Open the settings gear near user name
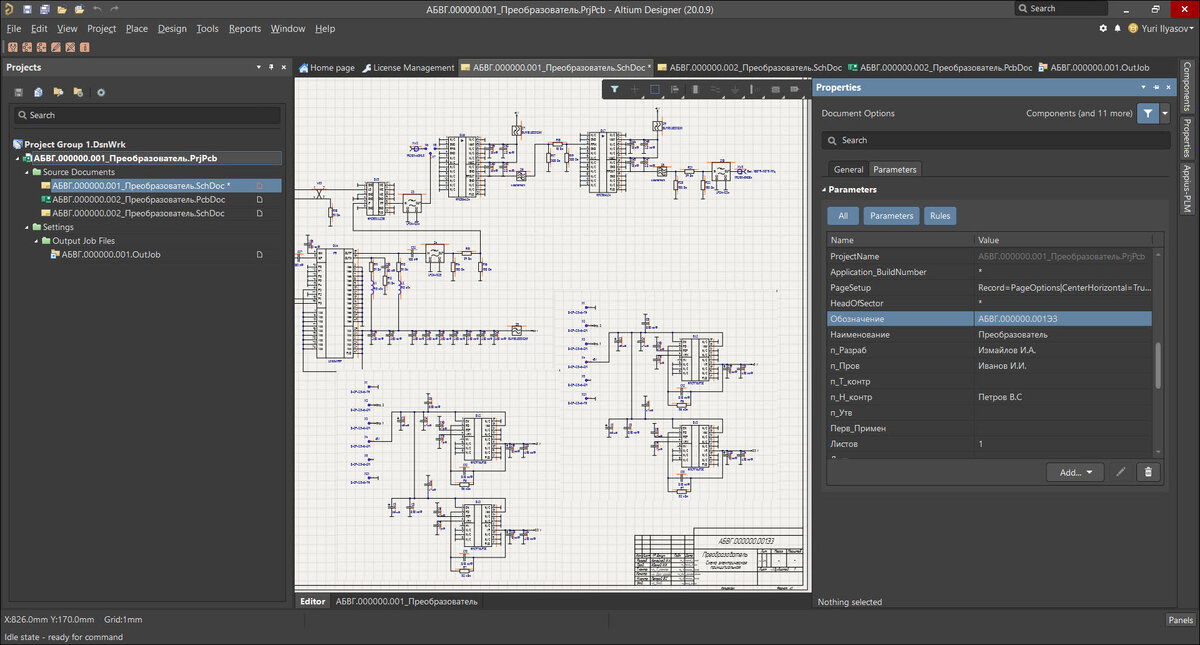Image resolution: width=1200 pixels, height=645 pixels. coord(1103,28)
